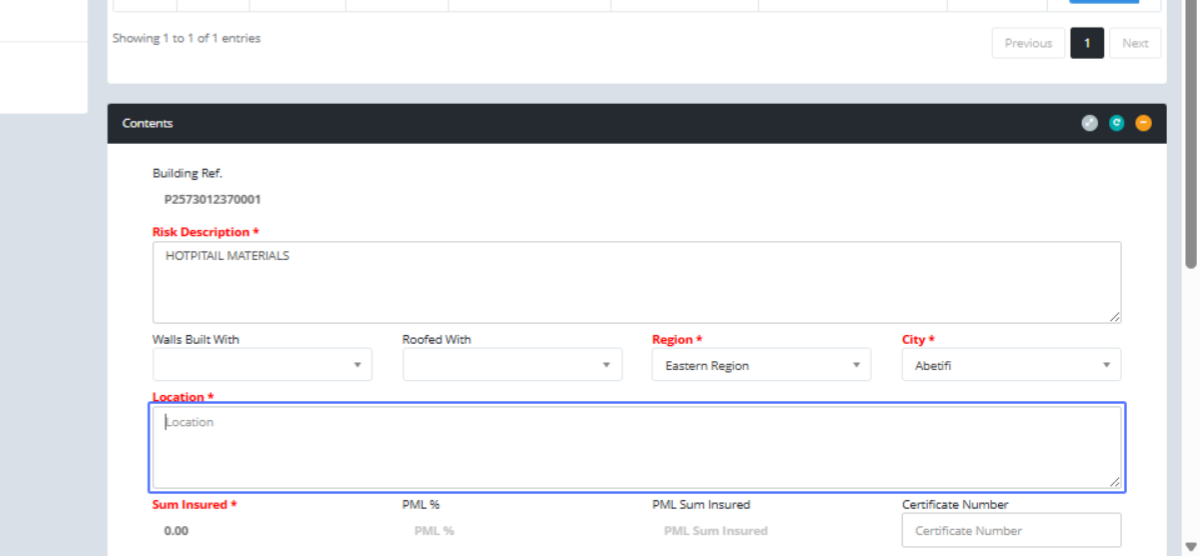Click the teal refresh icon in Contents header
Image resolution: width=1200 pixels, height=556 pixels.
tap(1116, 123)
